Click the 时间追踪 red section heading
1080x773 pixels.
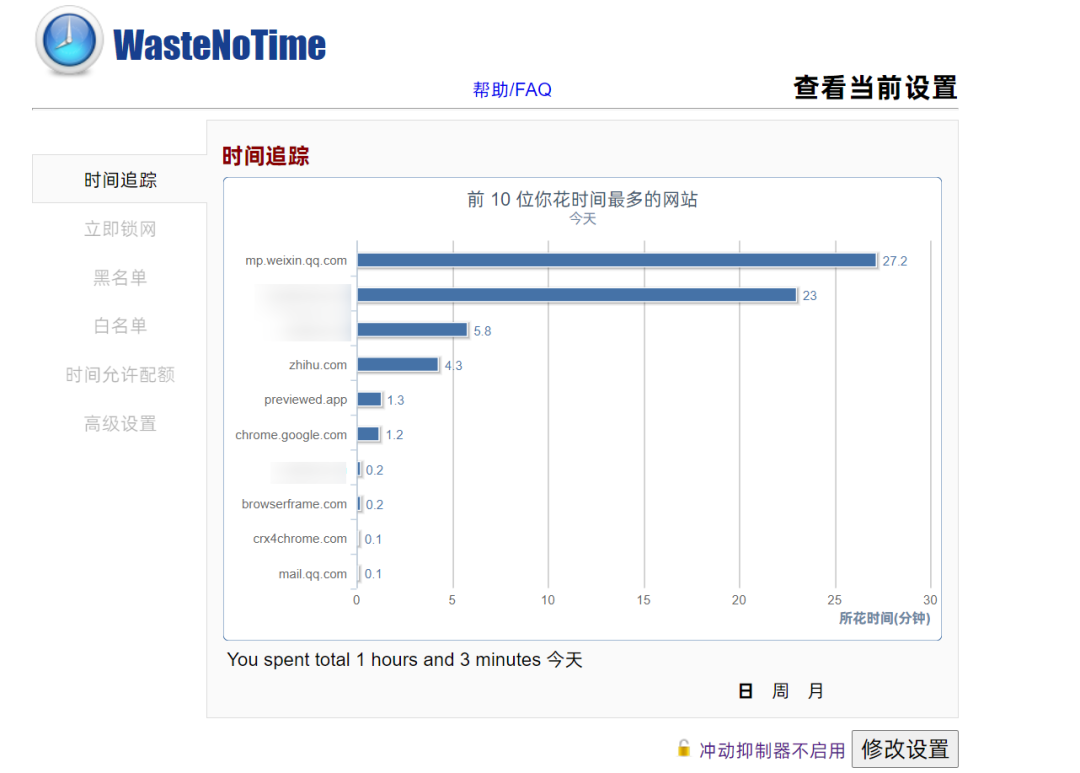pos(265,156)
